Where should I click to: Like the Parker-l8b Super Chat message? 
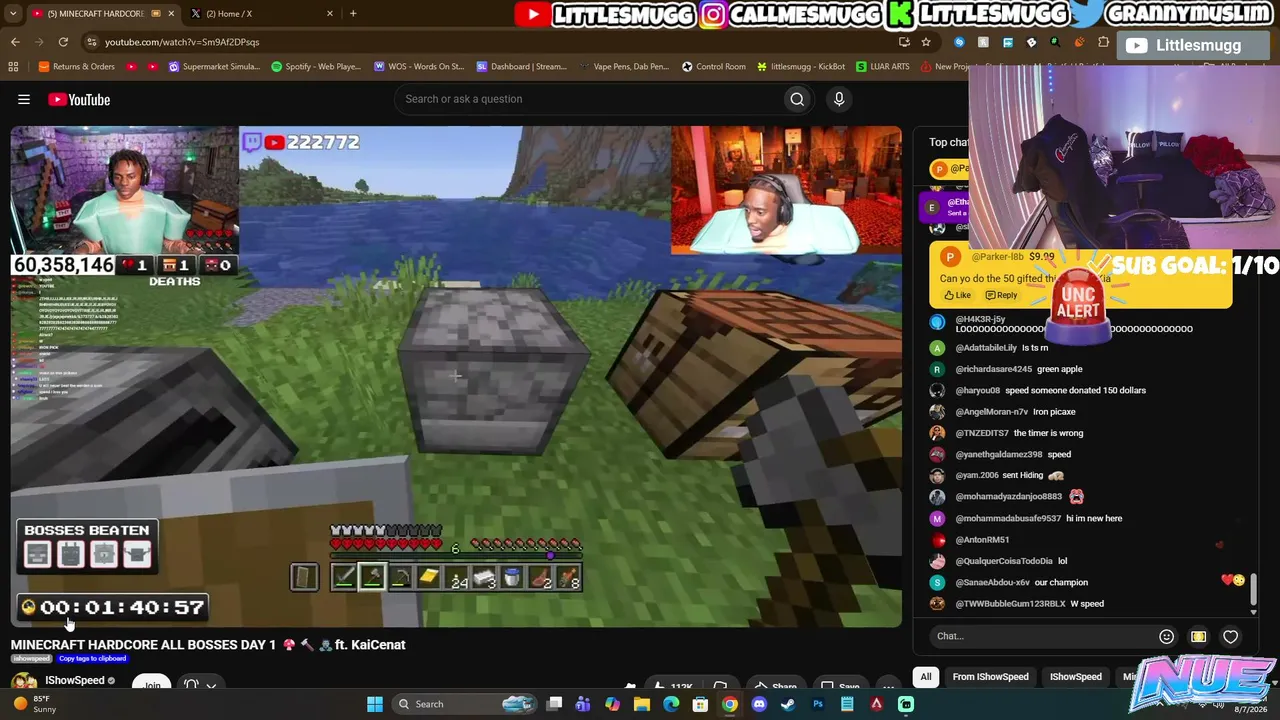957,296
